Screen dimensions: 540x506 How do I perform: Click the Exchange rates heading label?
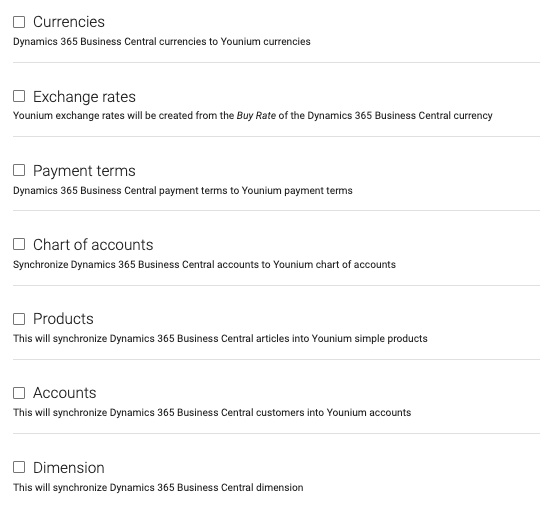click(84, 97)
